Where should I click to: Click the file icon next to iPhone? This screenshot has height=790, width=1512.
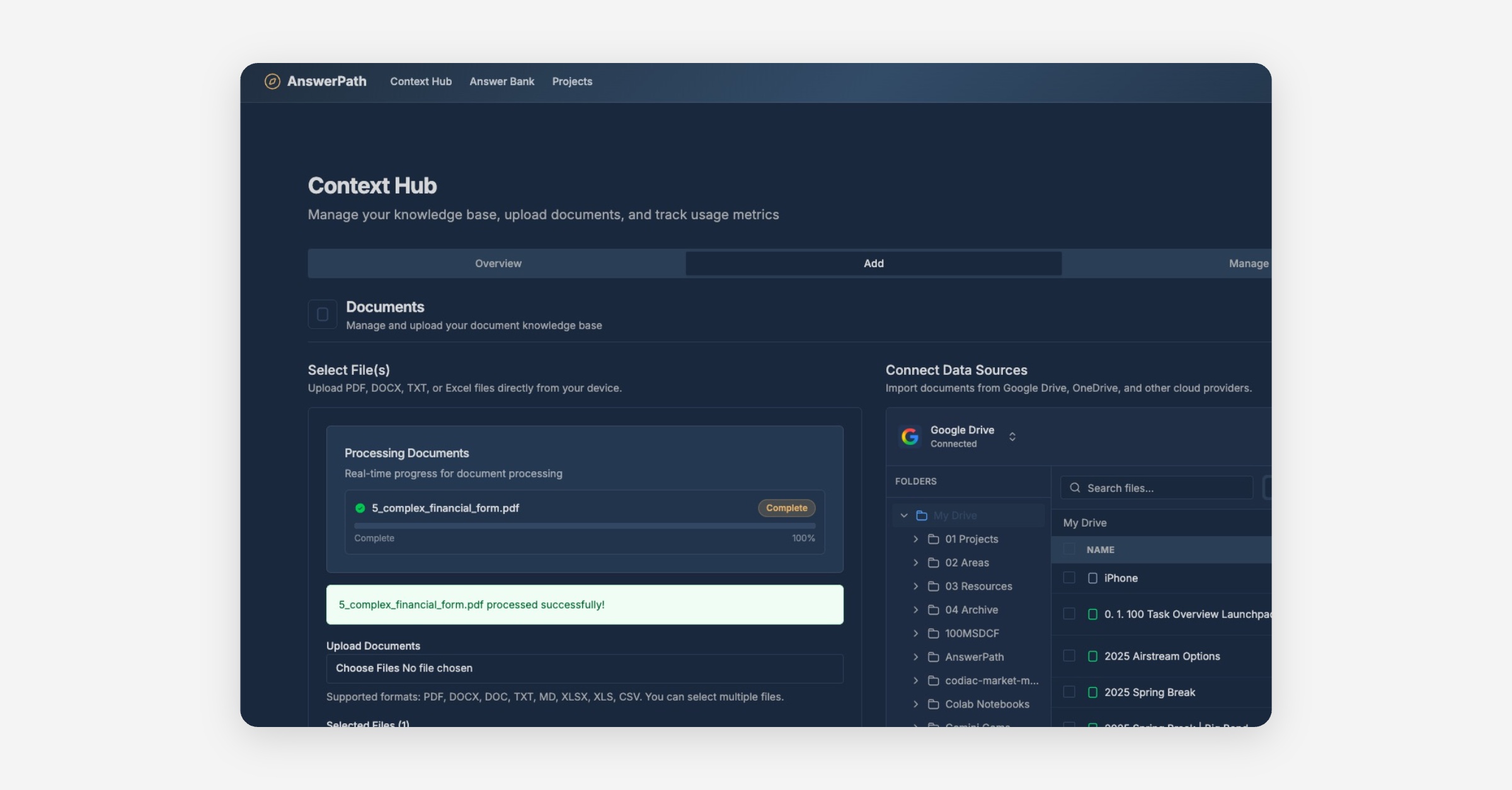pos(1092,578)
